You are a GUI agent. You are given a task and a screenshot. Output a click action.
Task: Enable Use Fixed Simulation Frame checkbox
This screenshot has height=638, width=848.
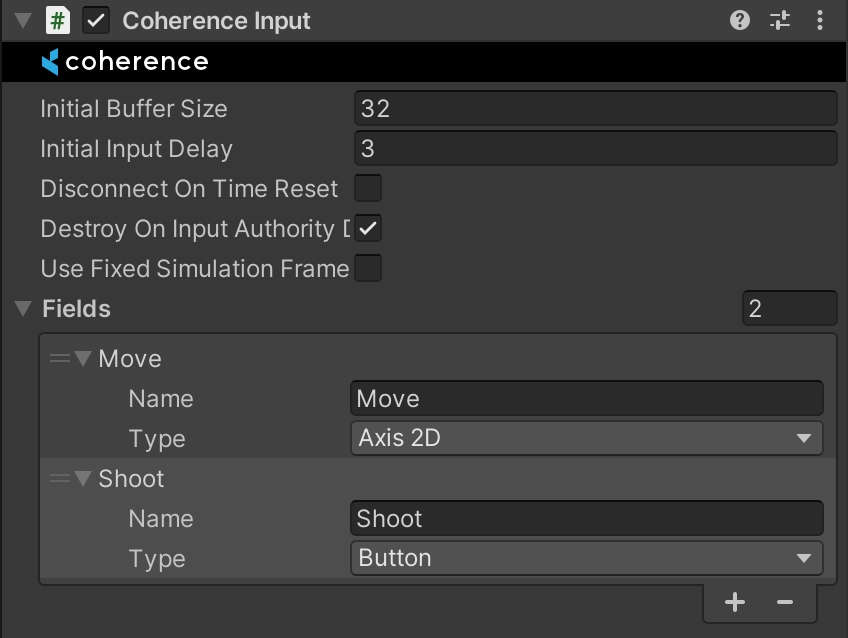click(368, 268)
